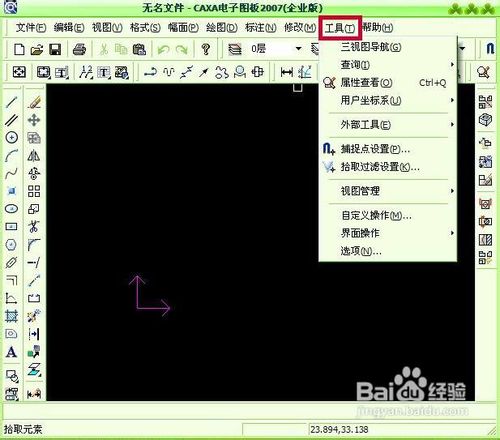The image size is (500, 440).
Task: Select the Spline curve tool
Action: tap(12, 173)
